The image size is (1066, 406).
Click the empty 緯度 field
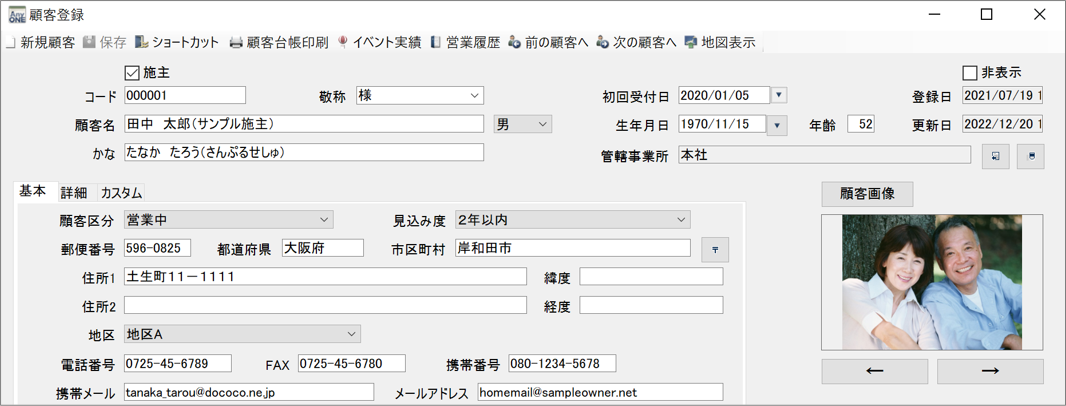click(x=651, y=276)
